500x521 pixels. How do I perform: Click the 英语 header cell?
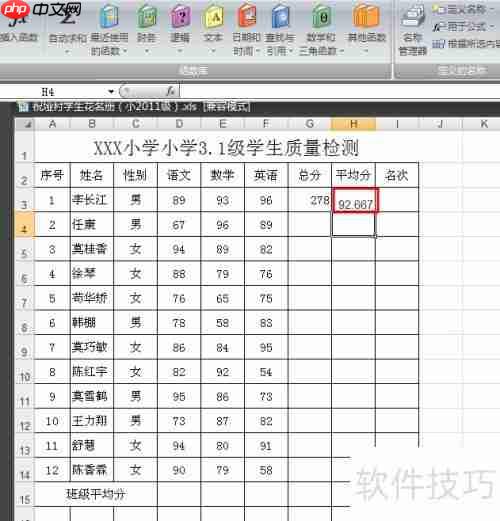[266, 175]
